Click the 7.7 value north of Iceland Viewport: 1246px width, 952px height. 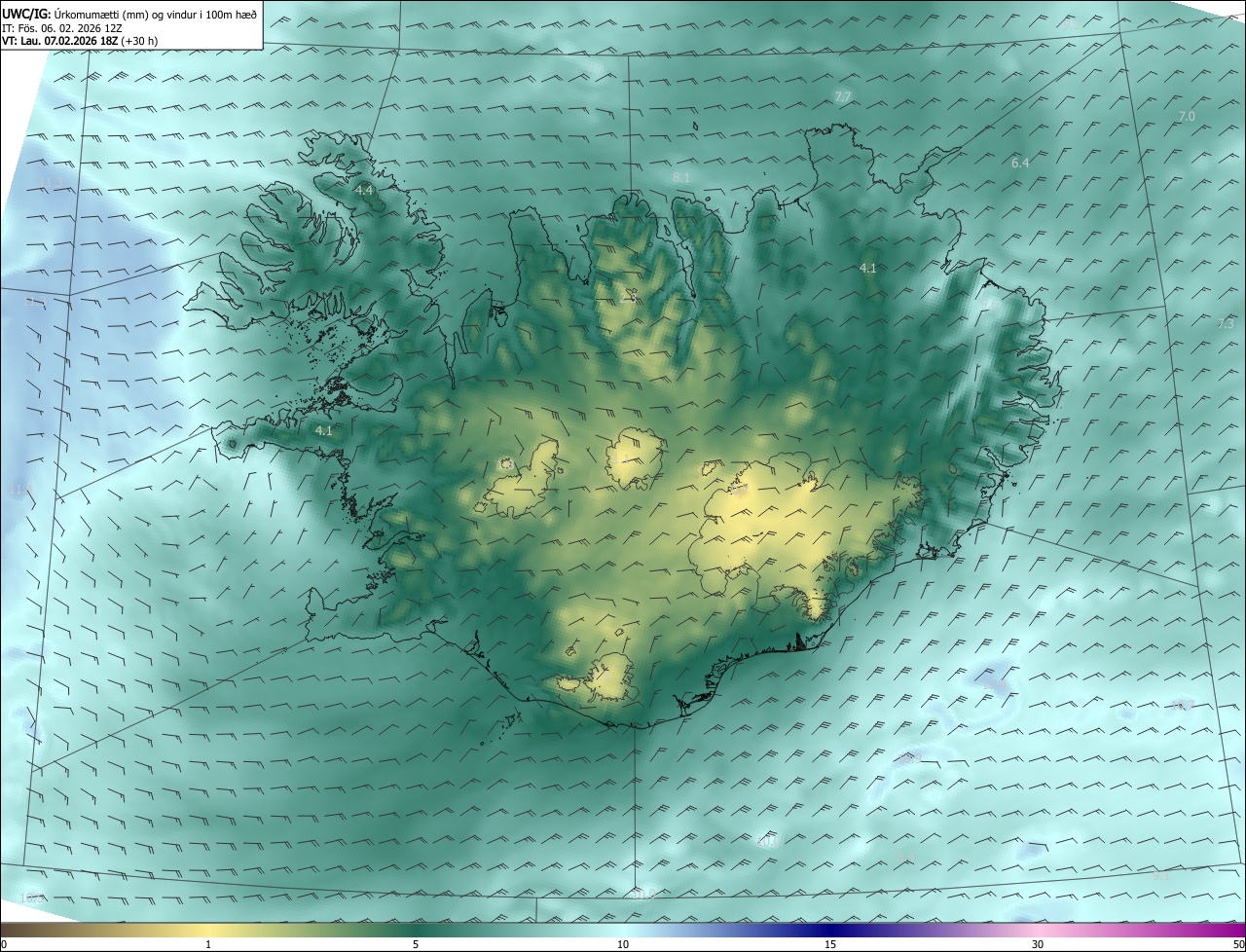[843, 96]
